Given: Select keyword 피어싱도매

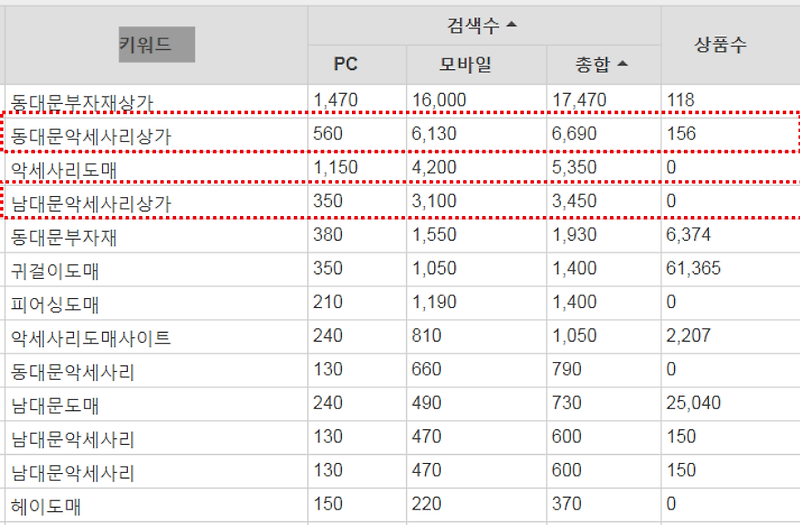Looking at the screenshot, I should [x=55, y=305].
